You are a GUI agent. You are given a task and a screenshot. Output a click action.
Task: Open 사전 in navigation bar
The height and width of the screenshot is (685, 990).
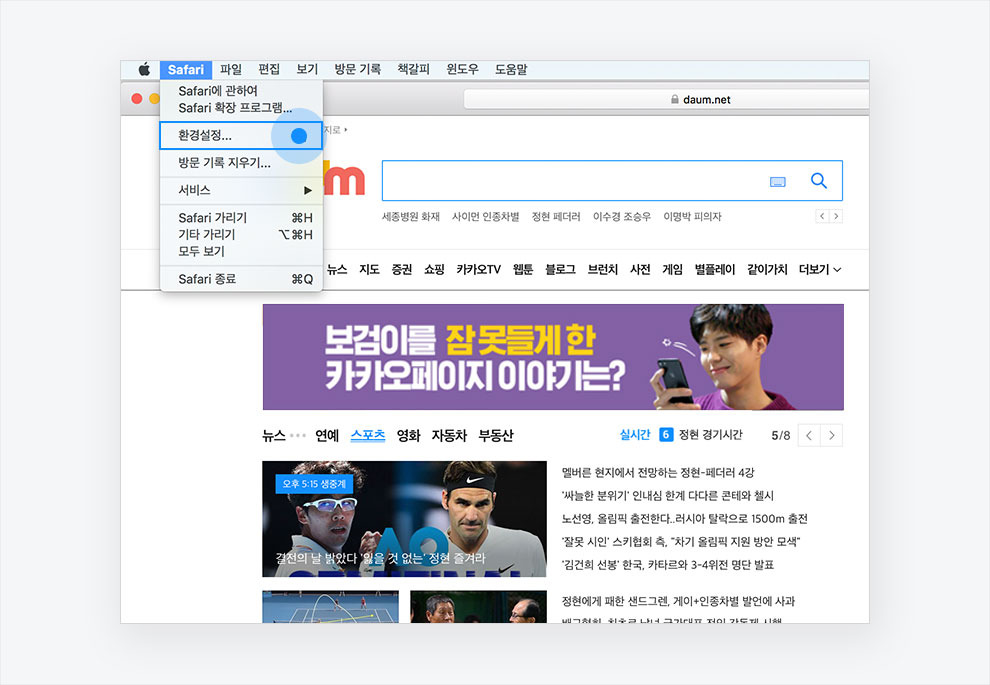640,270
